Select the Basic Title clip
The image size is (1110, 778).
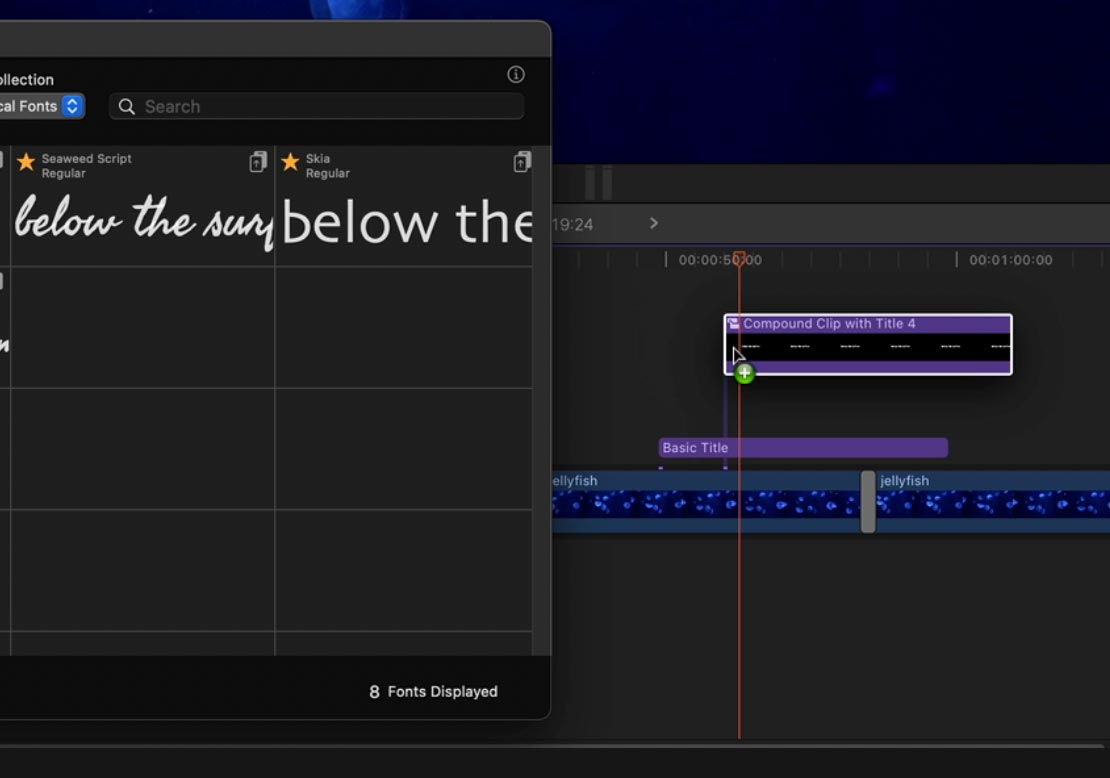click(x=803, y=447)
